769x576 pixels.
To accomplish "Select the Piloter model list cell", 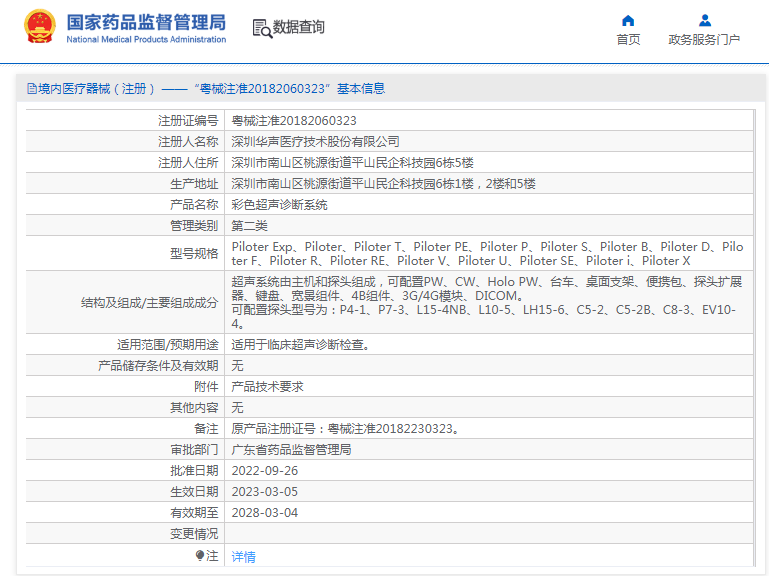I will click(x=488, y=254).
